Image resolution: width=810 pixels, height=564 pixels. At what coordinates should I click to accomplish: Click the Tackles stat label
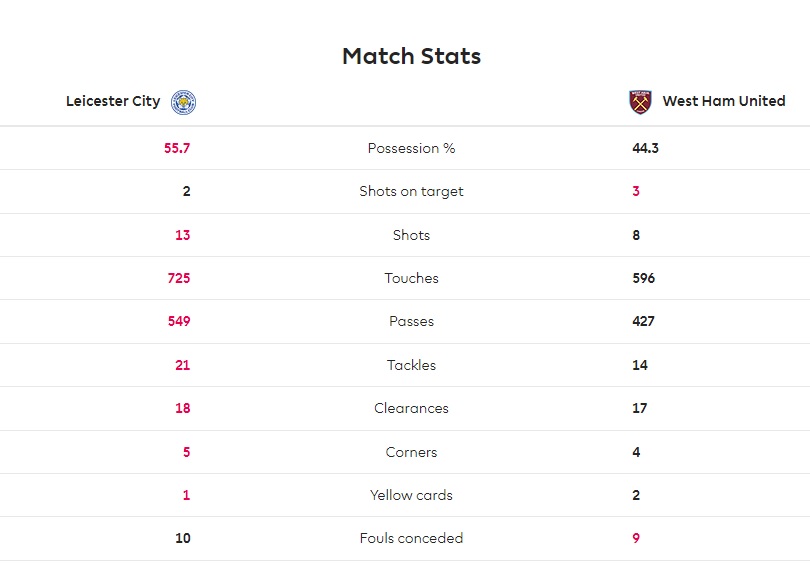click(x=412, y=365)
